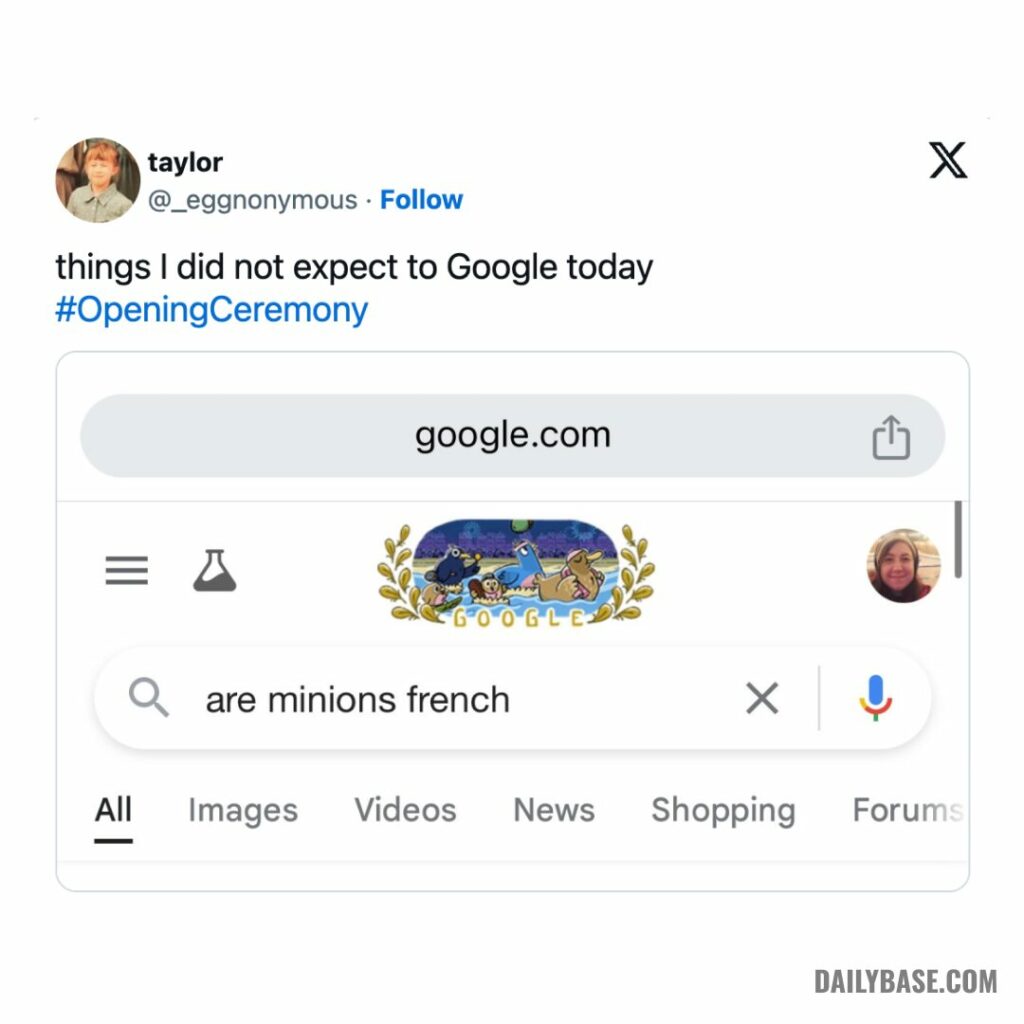Open Search Labs flask icon
Image resolution: width=1024 pixels, height=1024 pixels.
pos(214,571)
